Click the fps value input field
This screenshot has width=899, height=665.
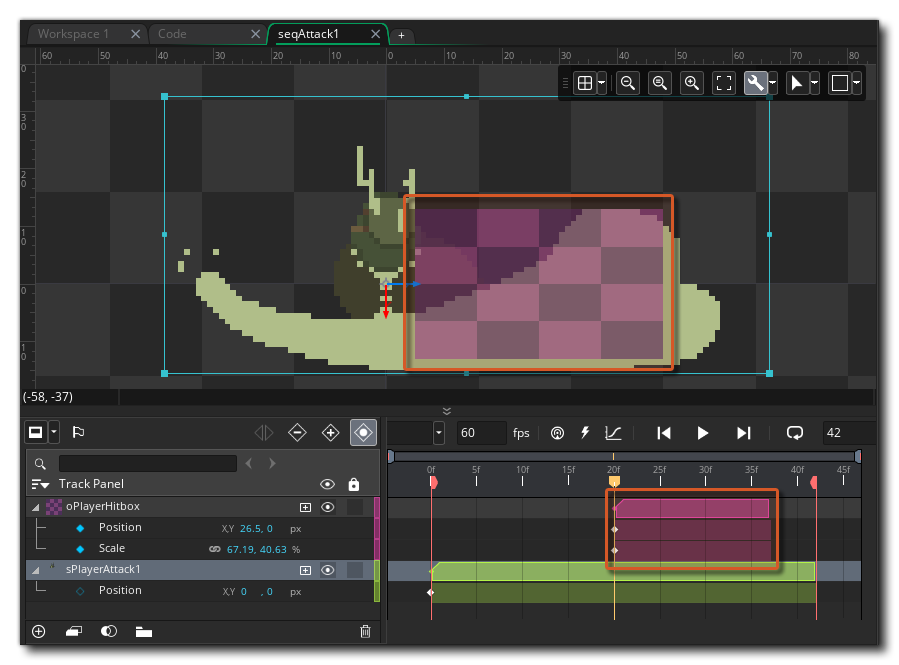(481, 433)
